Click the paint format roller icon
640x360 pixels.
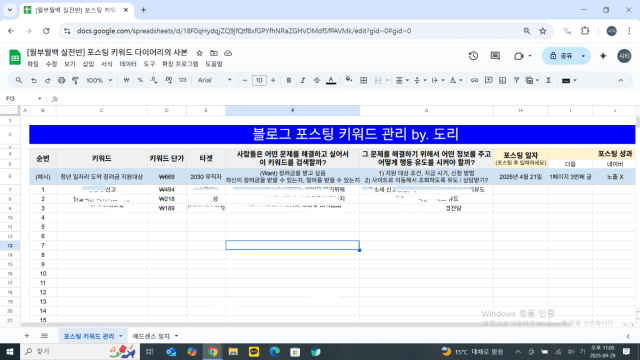[x=75, y=80]
